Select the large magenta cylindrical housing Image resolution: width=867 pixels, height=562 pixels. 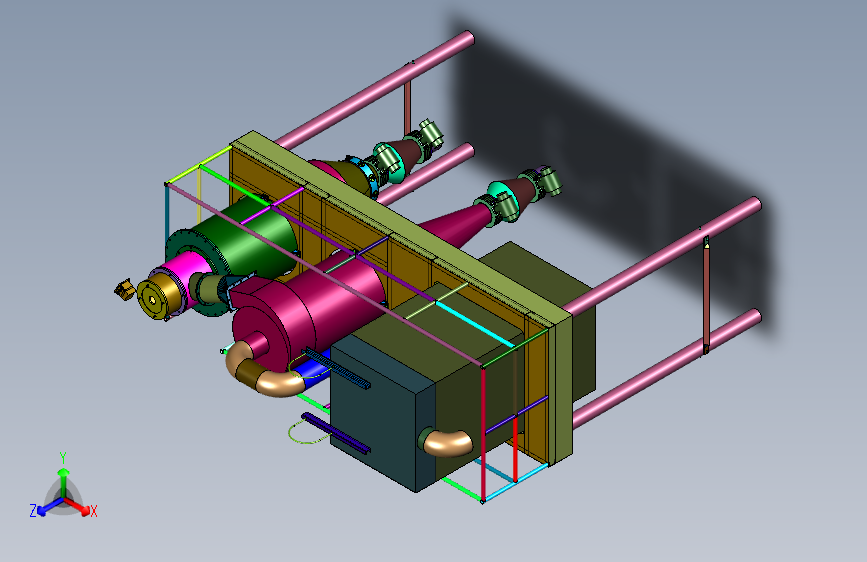[310, 310]
